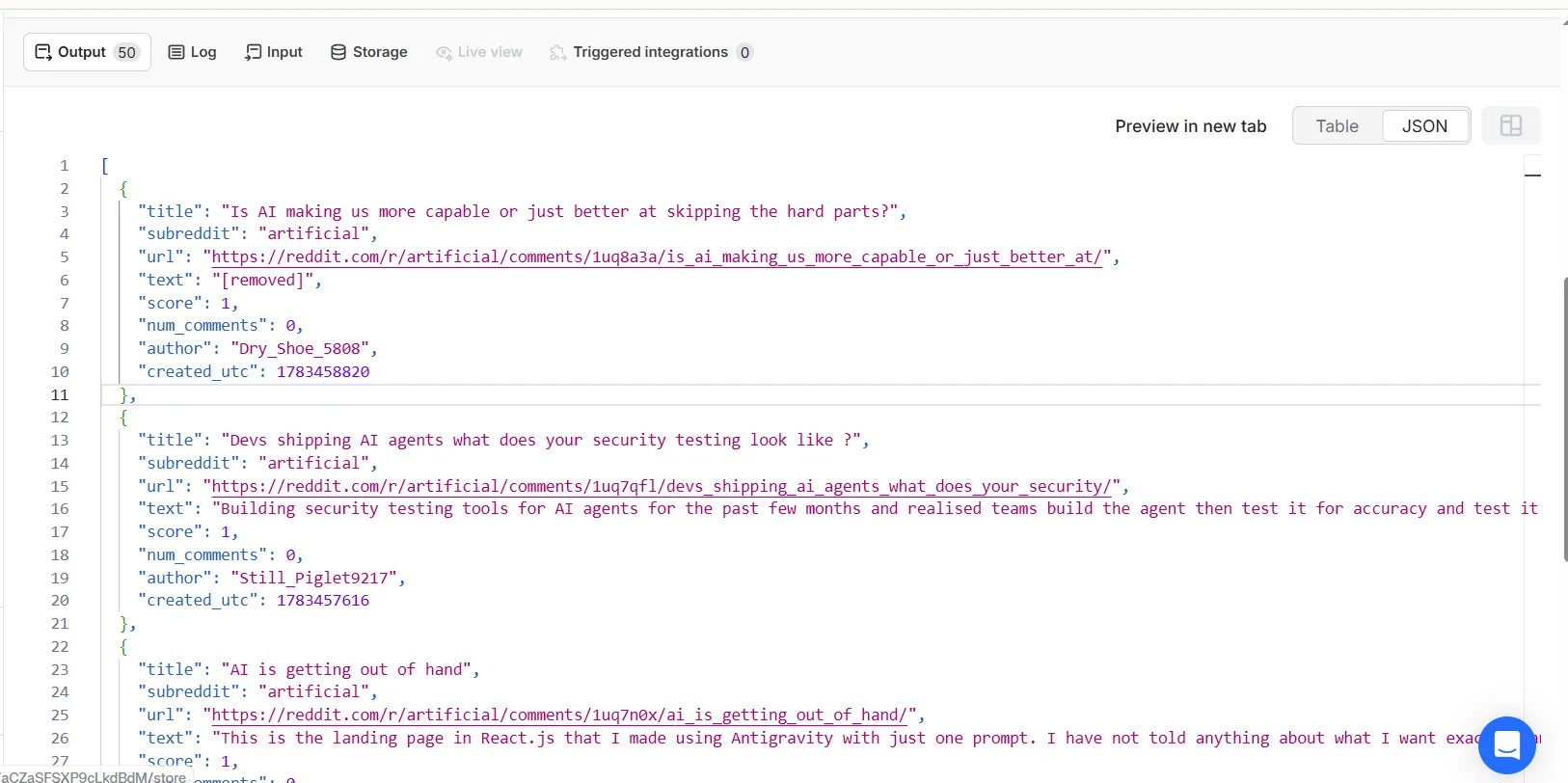Switch view to Table
The height and width of the screenshot is (783, 1568).
tap(1337, 126)
